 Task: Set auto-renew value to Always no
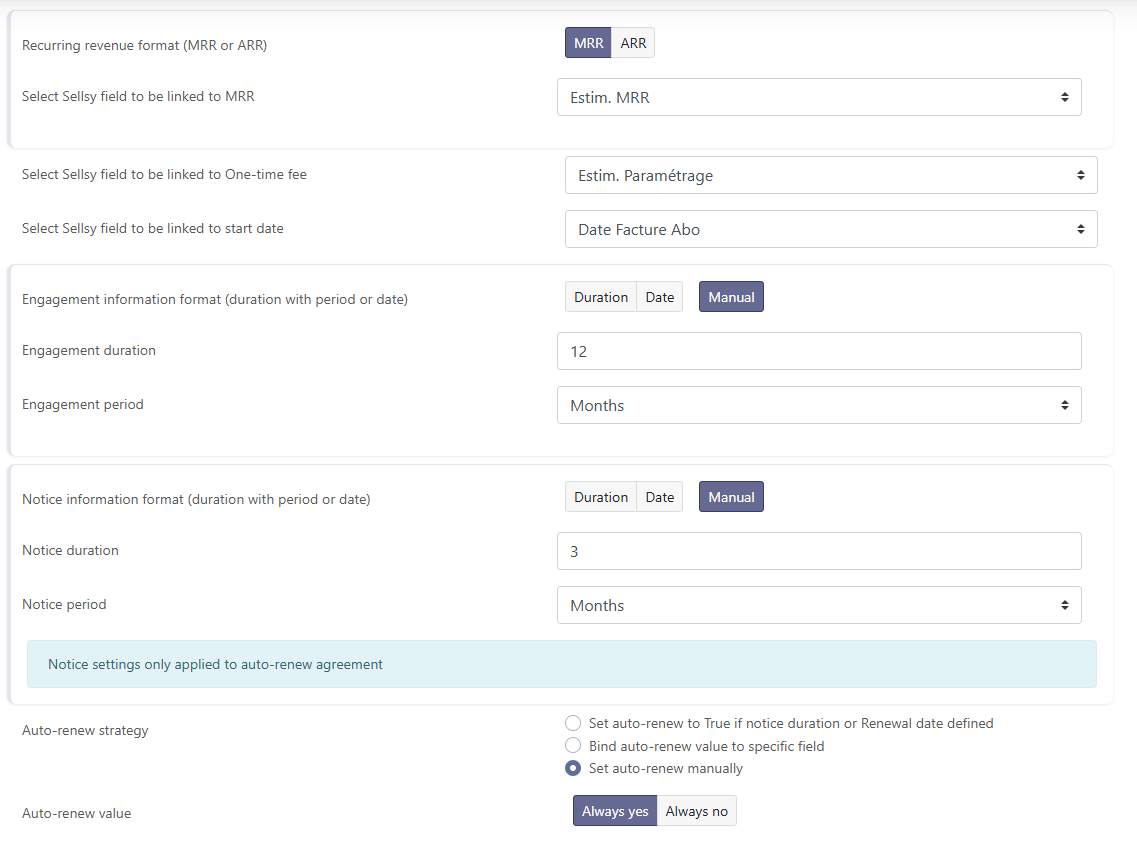[696, 811]
